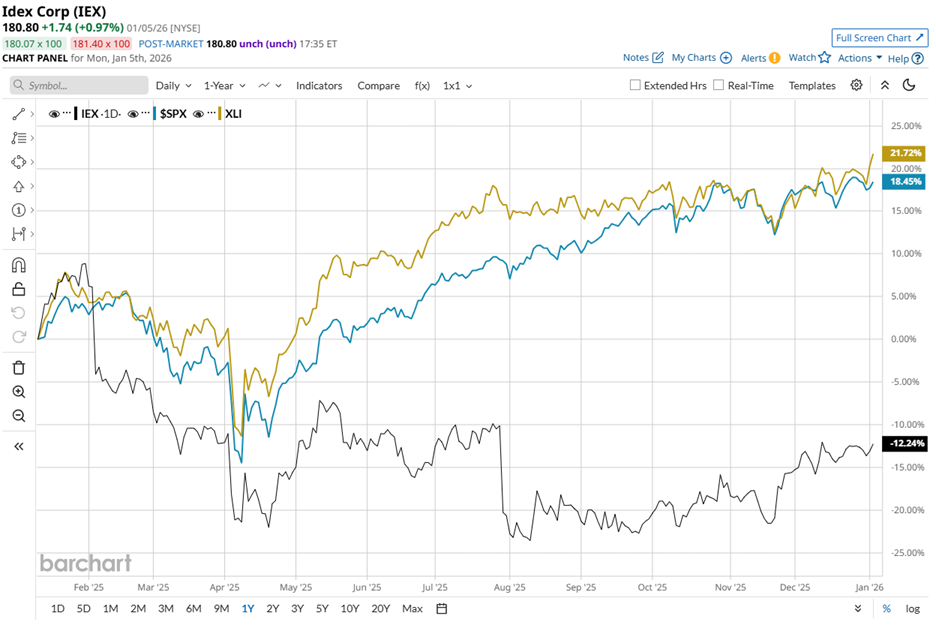Switch to dark mode moon icon
This screenshot has height=640, width=936.
[x=909, y=85]
